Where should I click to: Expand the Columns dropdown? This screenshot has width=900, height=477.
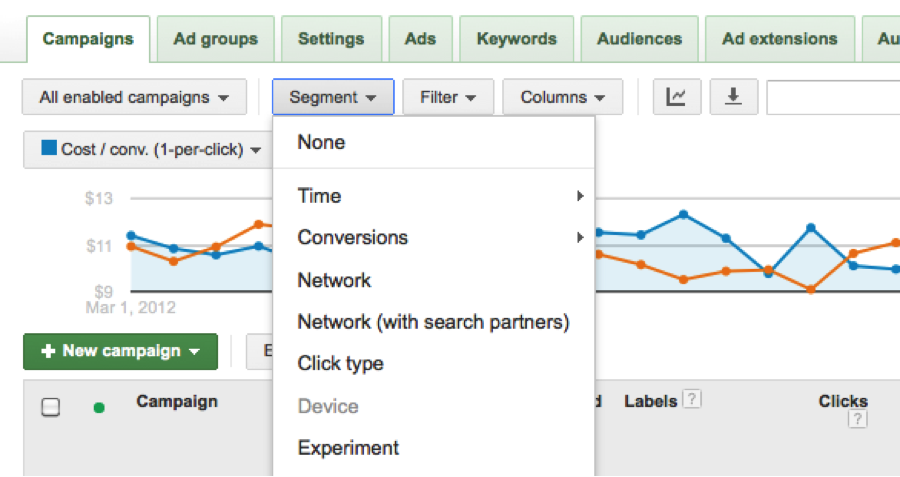point(563,98)
